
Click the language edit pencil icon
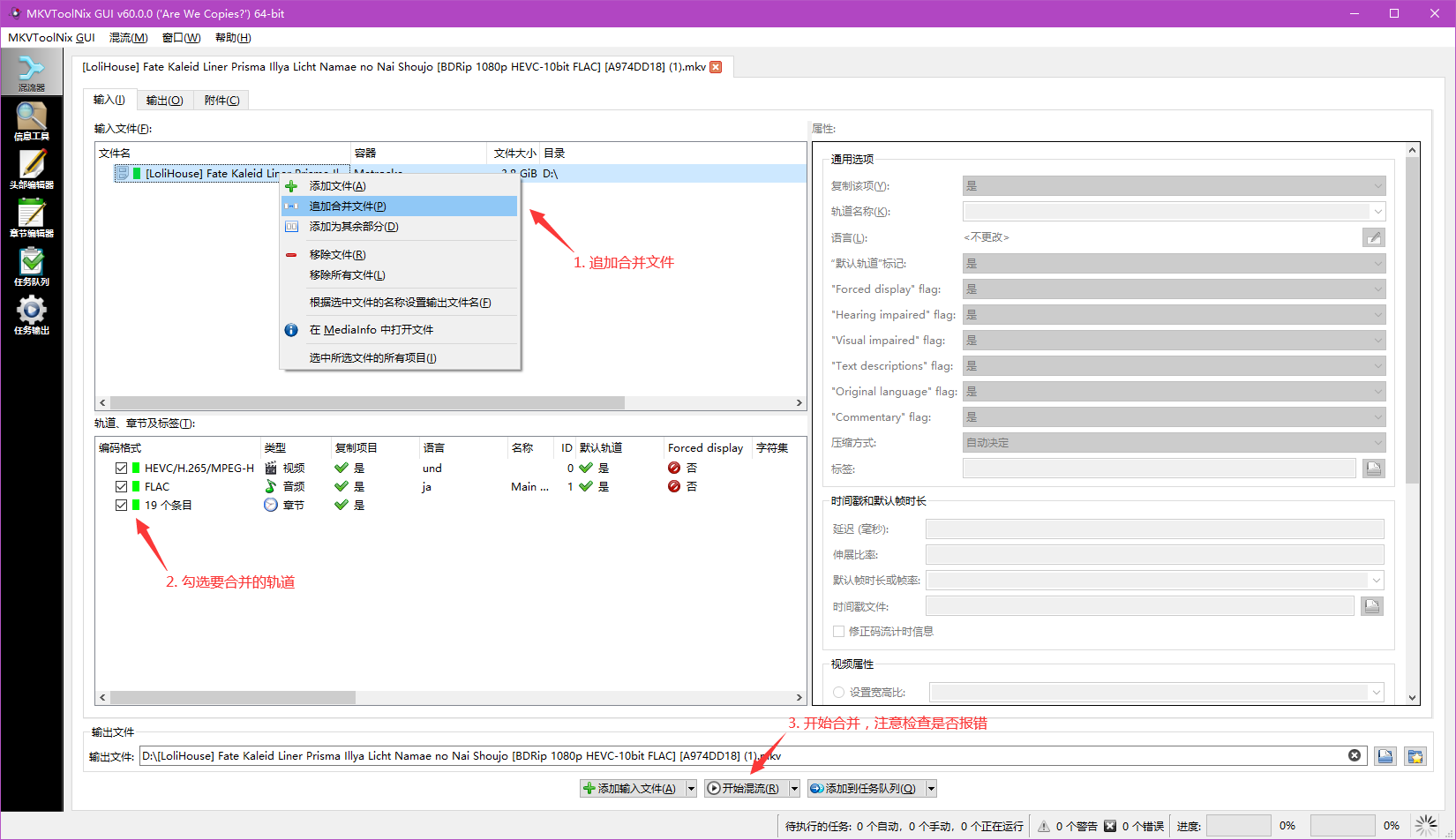pos(1373,237)
